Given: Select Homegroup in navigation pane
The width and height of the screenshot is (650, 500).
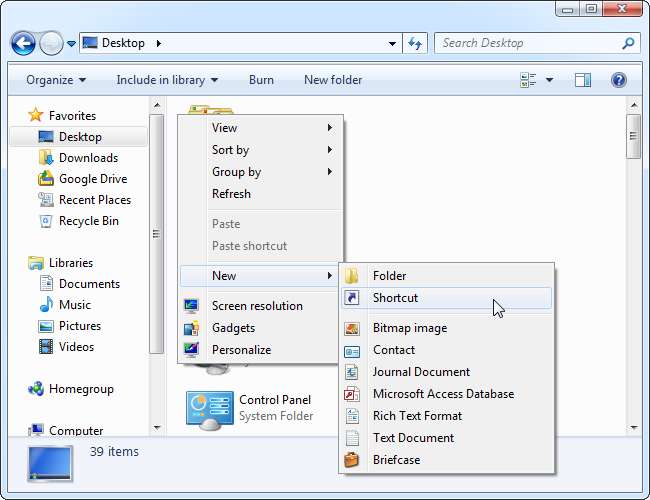Looking at the screenshot, I should 81,389.
